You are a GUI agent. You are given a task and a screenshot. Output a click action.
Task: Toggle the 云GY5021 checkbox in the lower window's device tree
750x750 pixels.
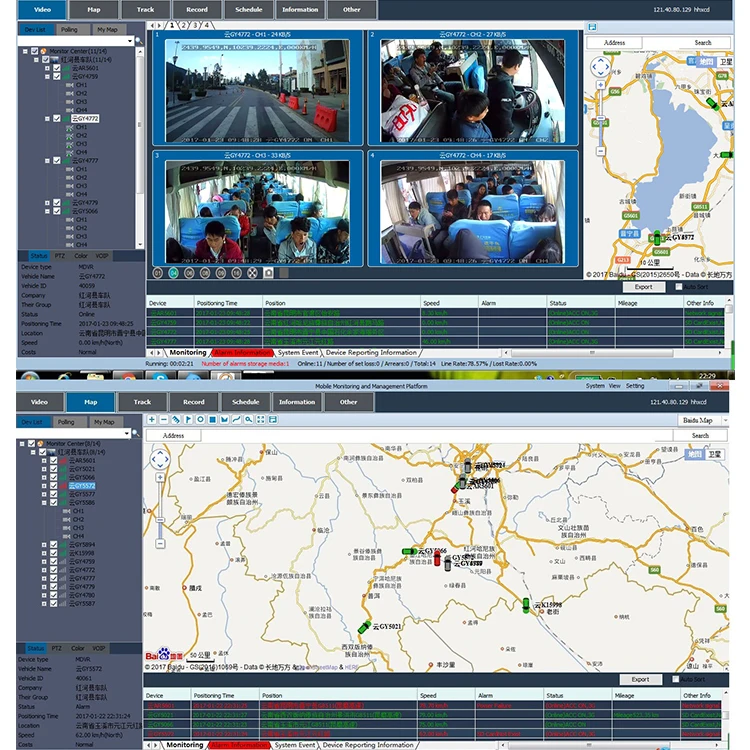pos(54,469)
